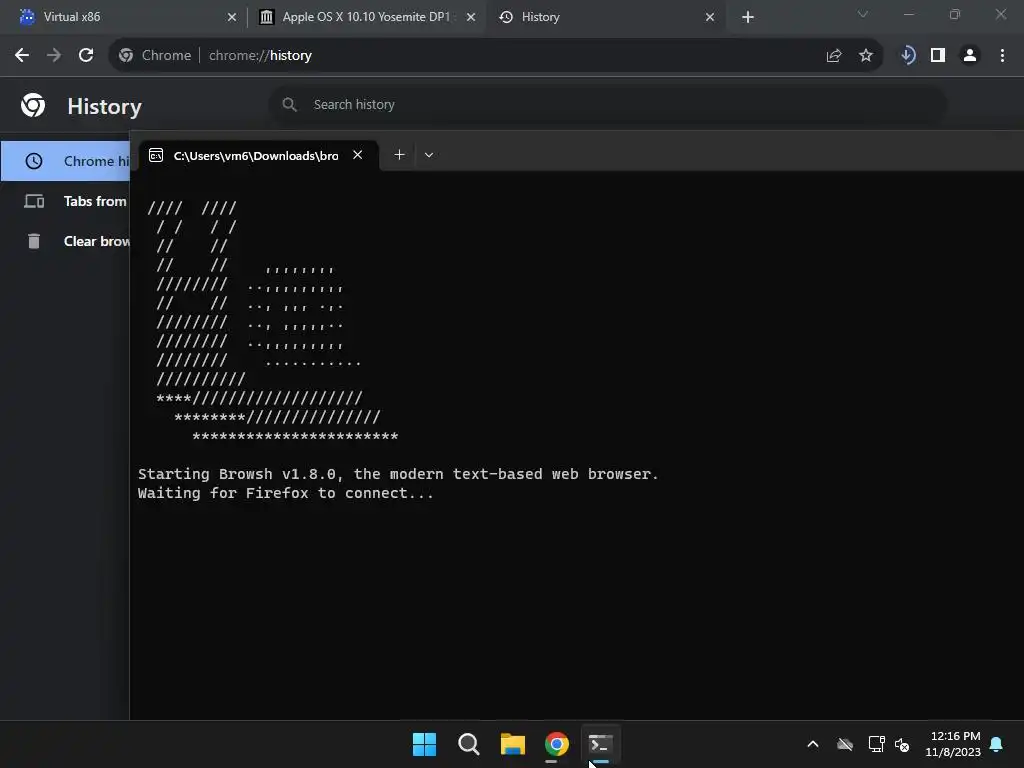This screenshot has height=768, width=1024.
Task: Go back using Chrome's back arrow
Action: click(22, 56)
